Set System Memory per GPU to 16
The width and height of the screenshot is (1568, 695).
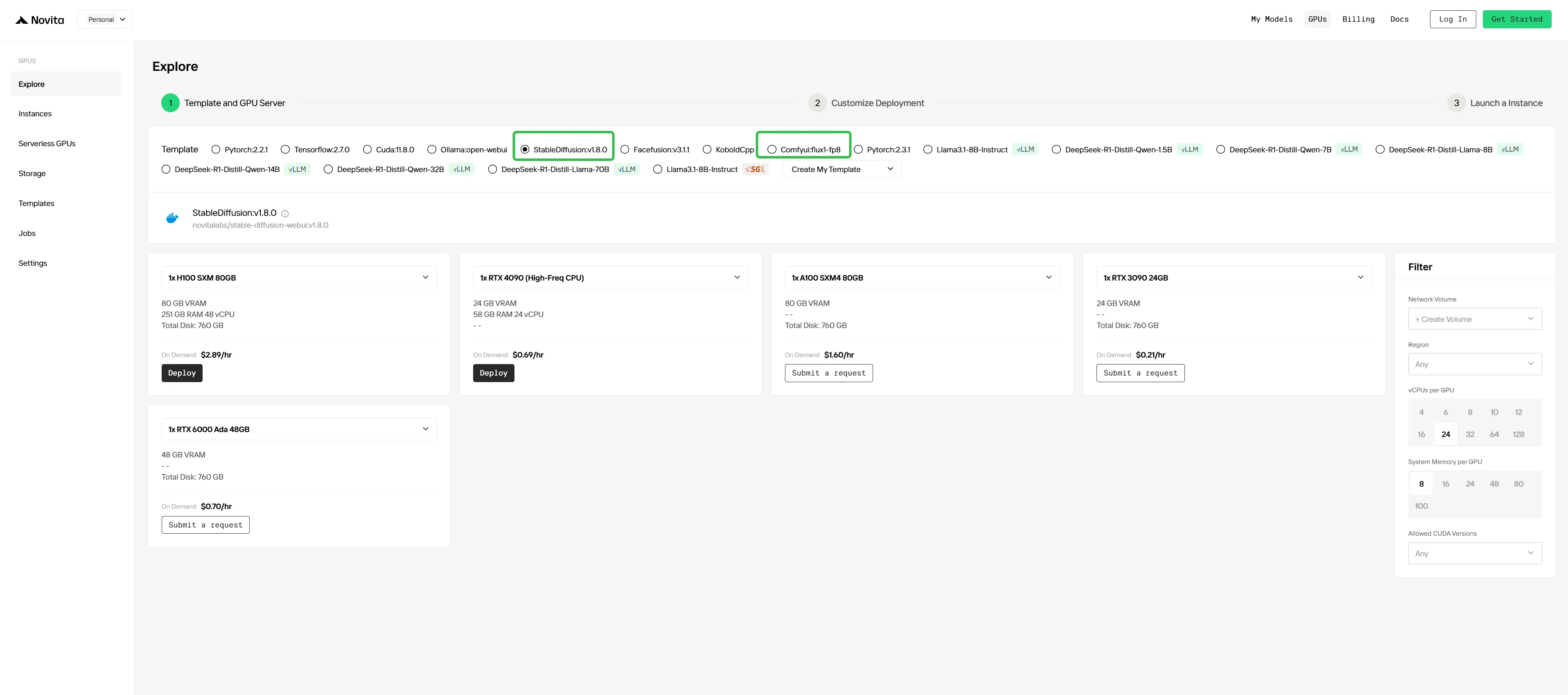tap(1446, 484)
